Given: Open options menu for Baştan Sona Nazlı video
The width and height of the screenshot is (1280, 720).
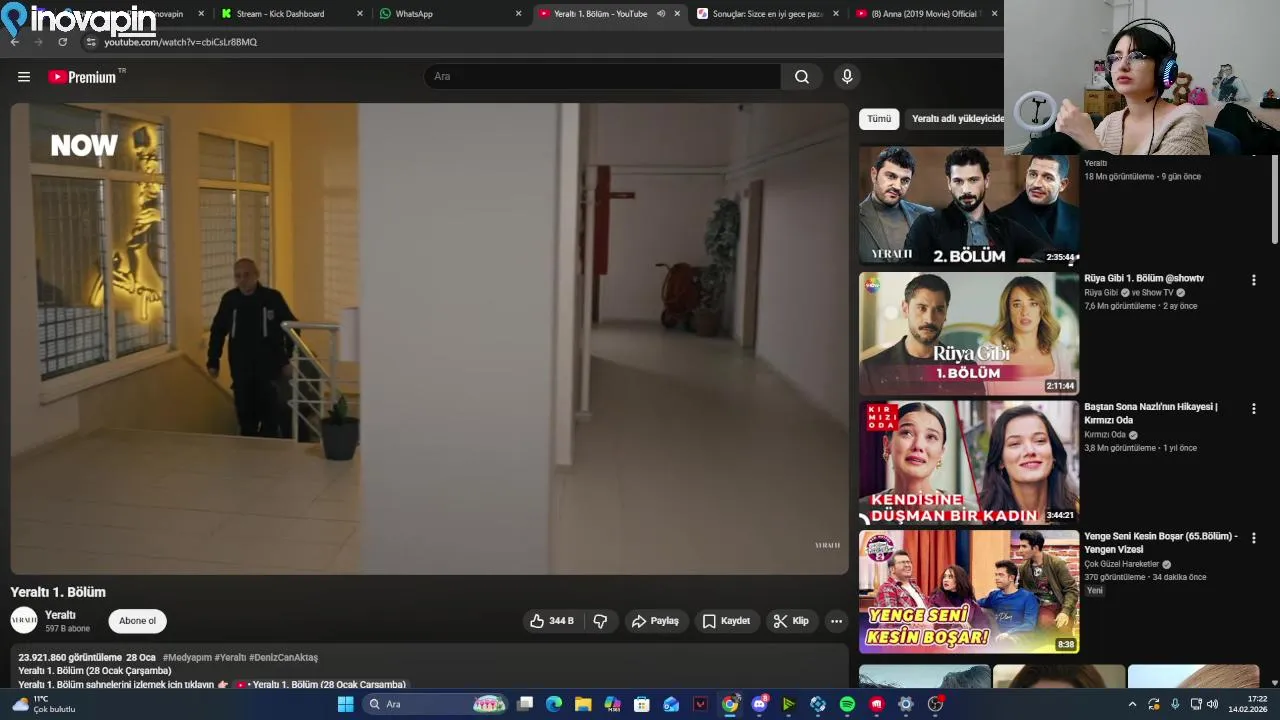Looking at the screenshot, I should tap(1253, 409).
